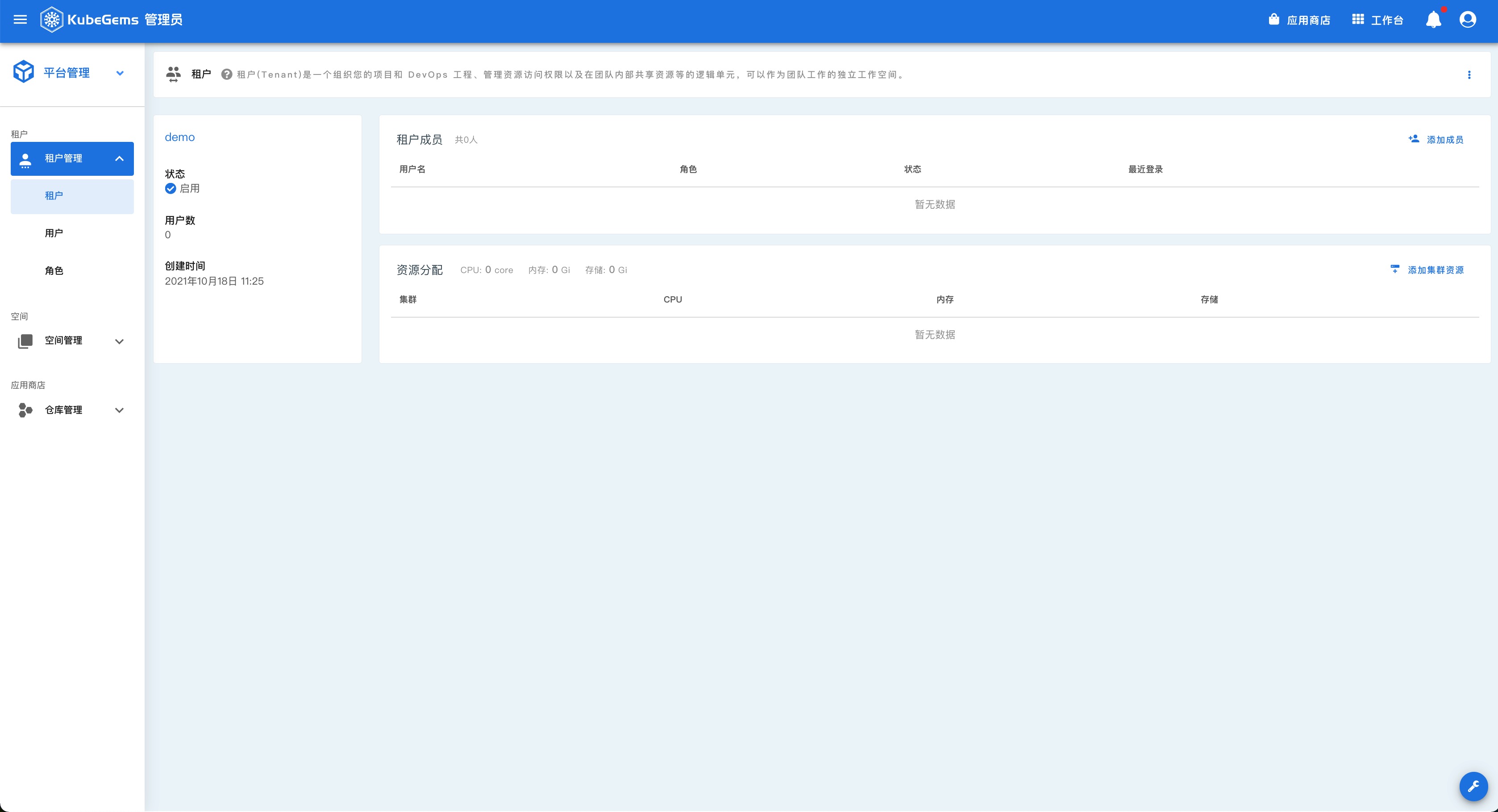
Task: Click the 共0人 member count
Action: [x=466, y=140]
